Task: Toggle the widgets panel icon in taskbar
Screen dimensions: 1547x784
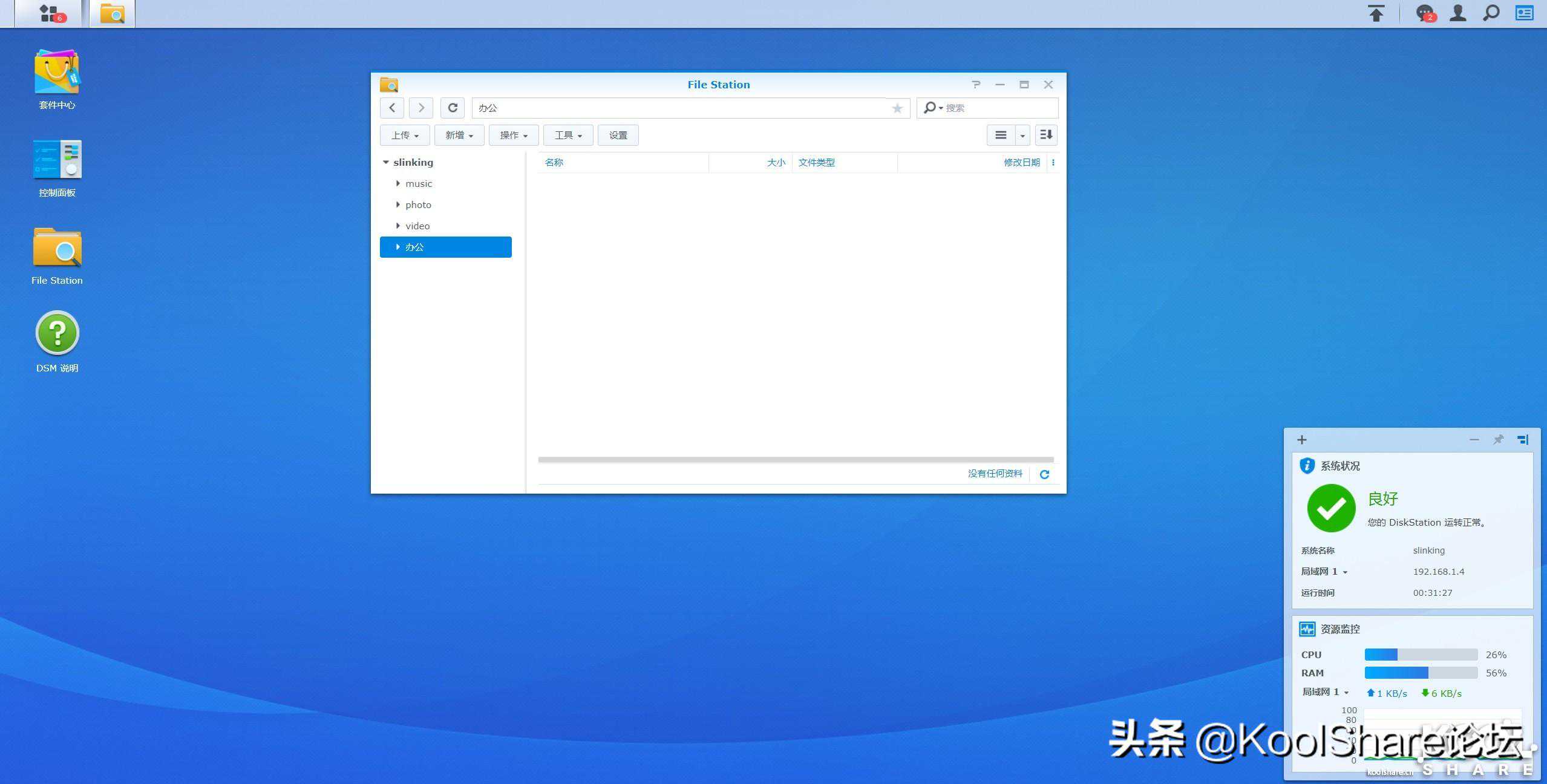Action: click(x=1524, y=13)
